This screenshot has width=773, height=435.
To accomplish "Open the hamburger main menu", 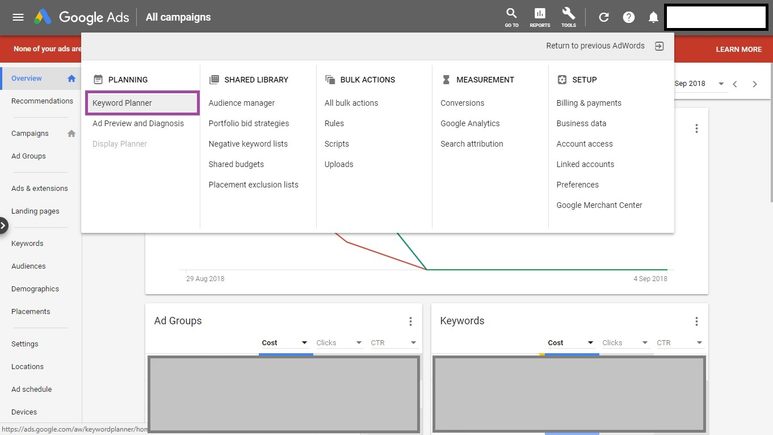I will tap(18, 17).
